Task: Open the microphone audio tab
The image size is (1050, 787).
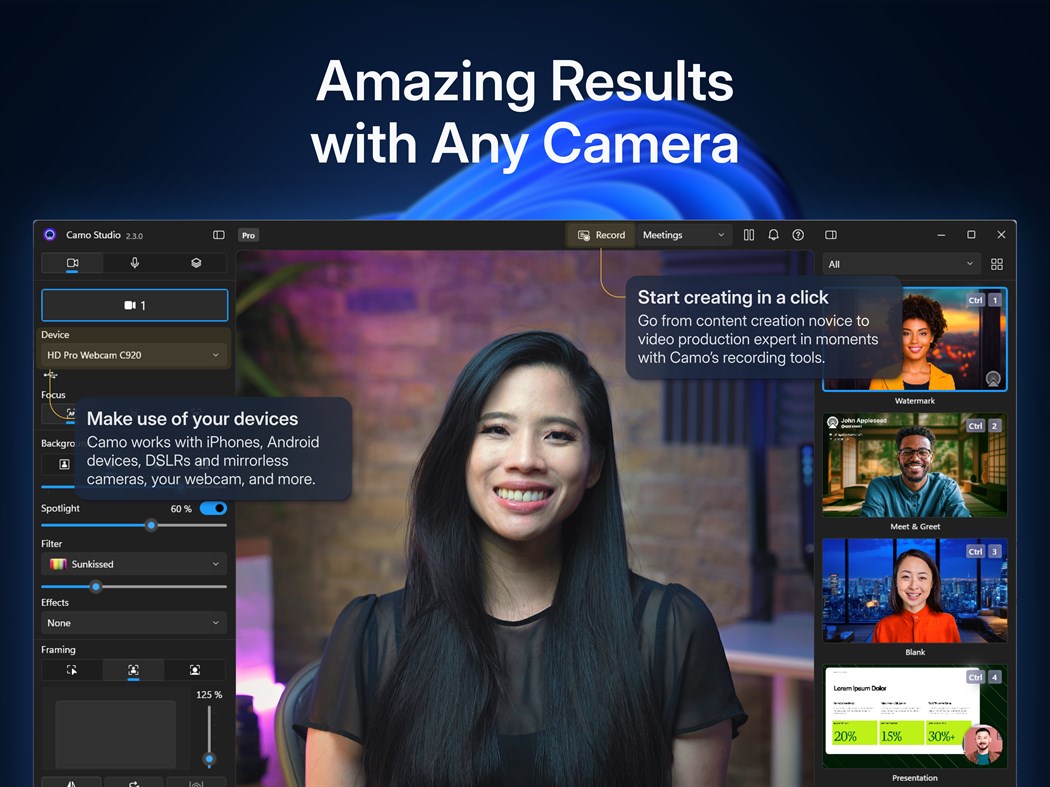Action: pos(135,263)
